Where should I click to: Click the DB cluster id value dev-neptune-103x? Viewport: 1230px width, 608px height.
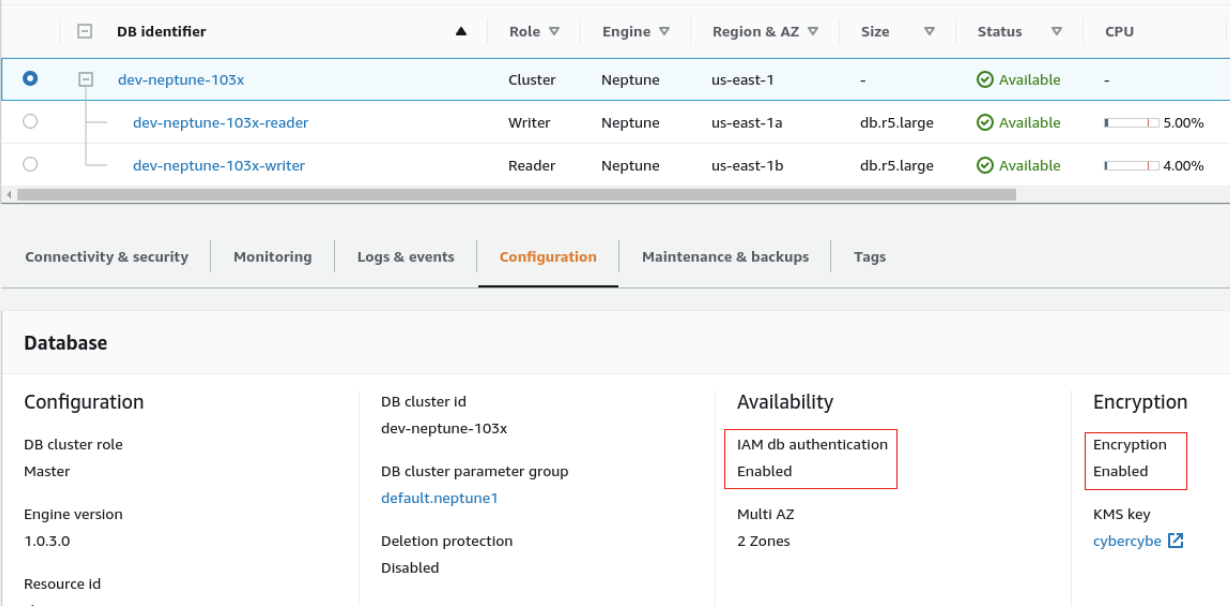(444, 428)
